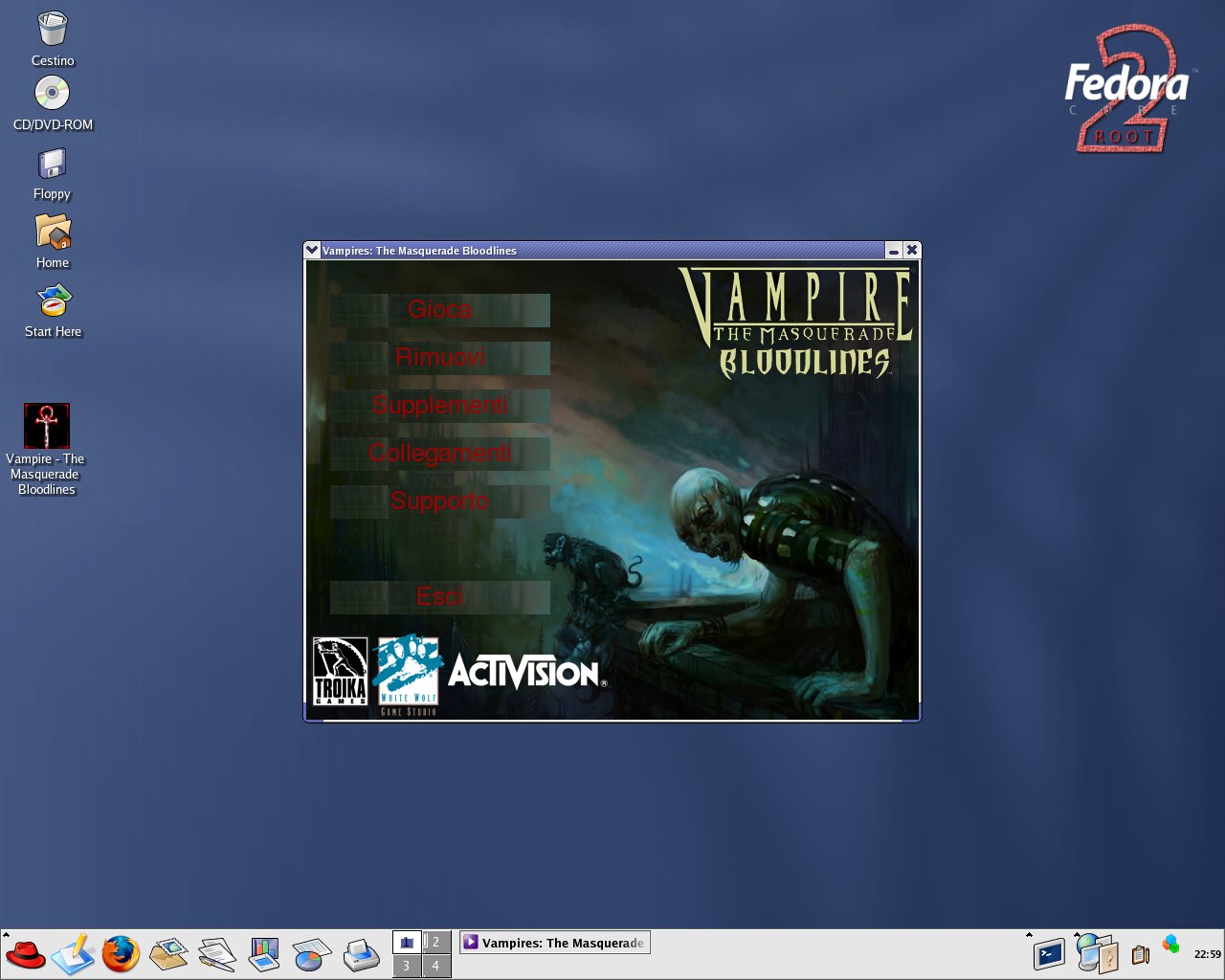Click the notepad-with-pencil panel icon

click(x=73, y=954)
